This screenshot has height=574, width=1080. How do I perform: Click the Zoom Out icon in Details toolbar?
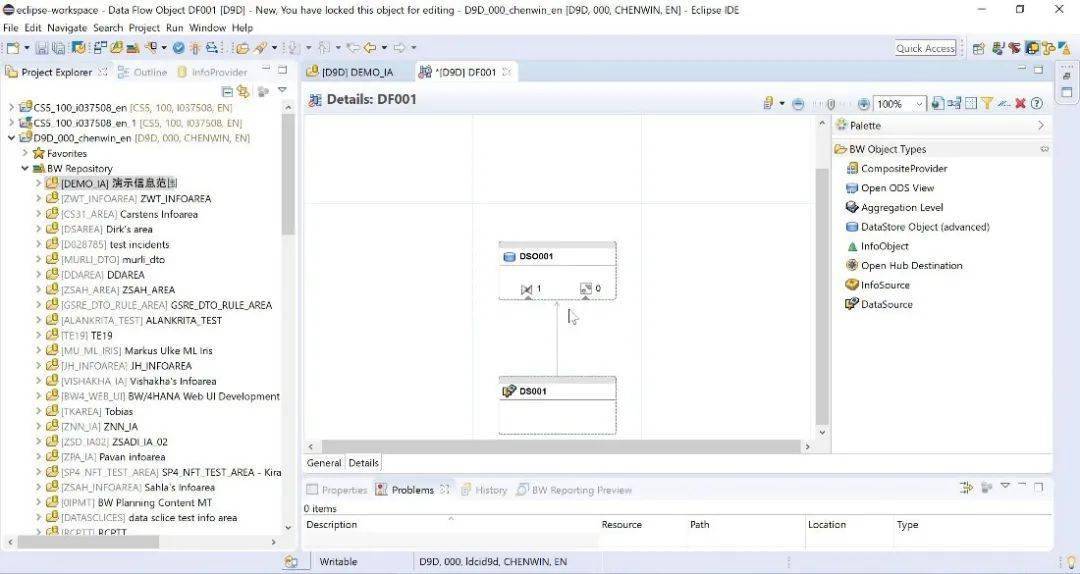(x=798, y=104)
